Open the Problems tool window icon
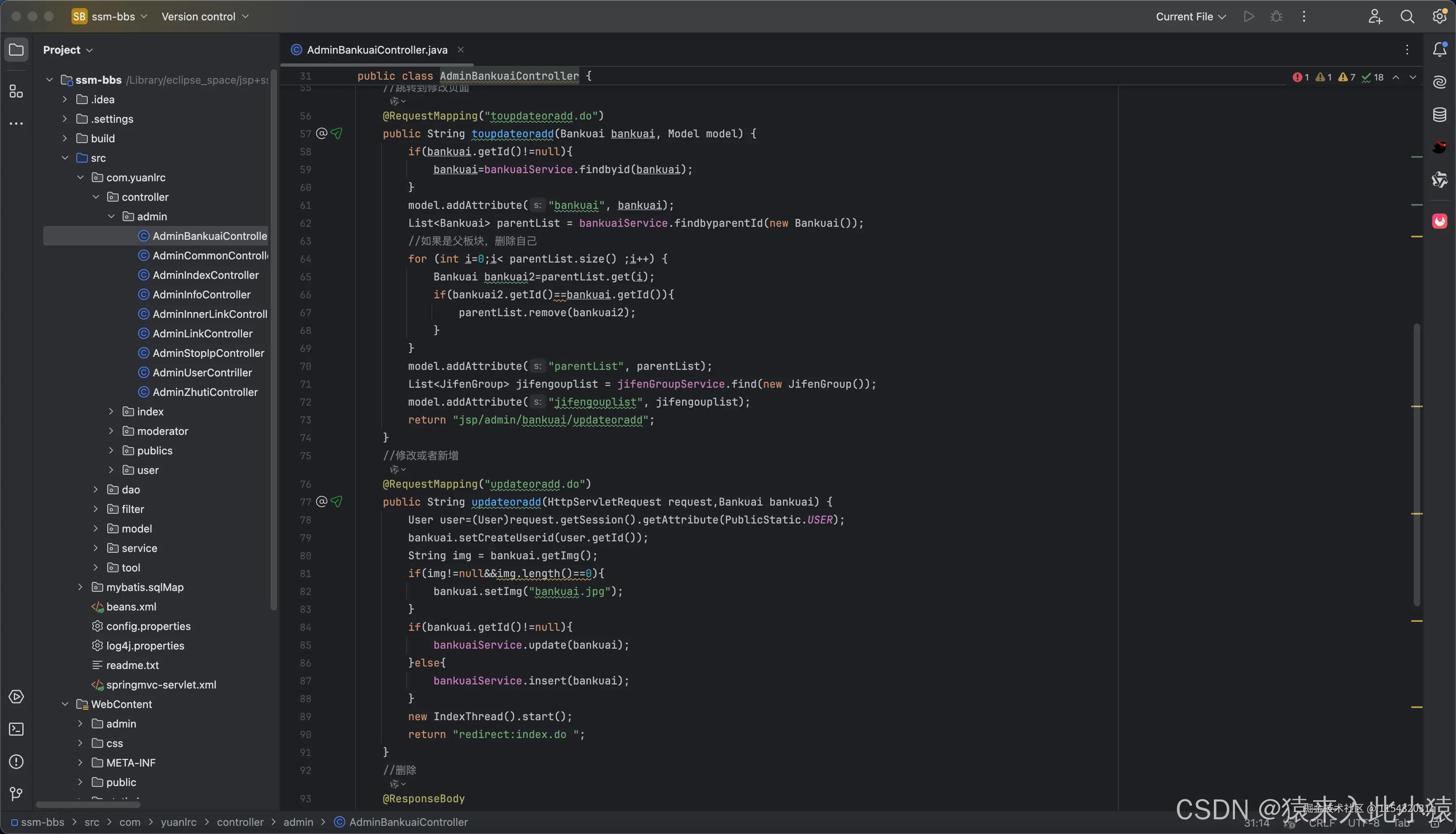The height and width of the screenshot is (834, 1456). click(16, 762)
